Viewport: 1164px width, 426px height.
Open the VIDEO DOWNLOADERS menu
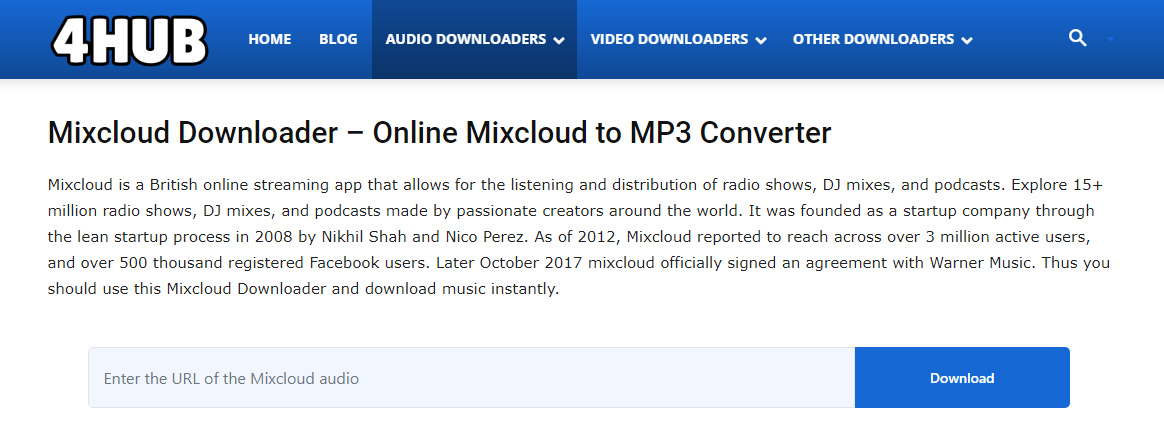(679, 39)
